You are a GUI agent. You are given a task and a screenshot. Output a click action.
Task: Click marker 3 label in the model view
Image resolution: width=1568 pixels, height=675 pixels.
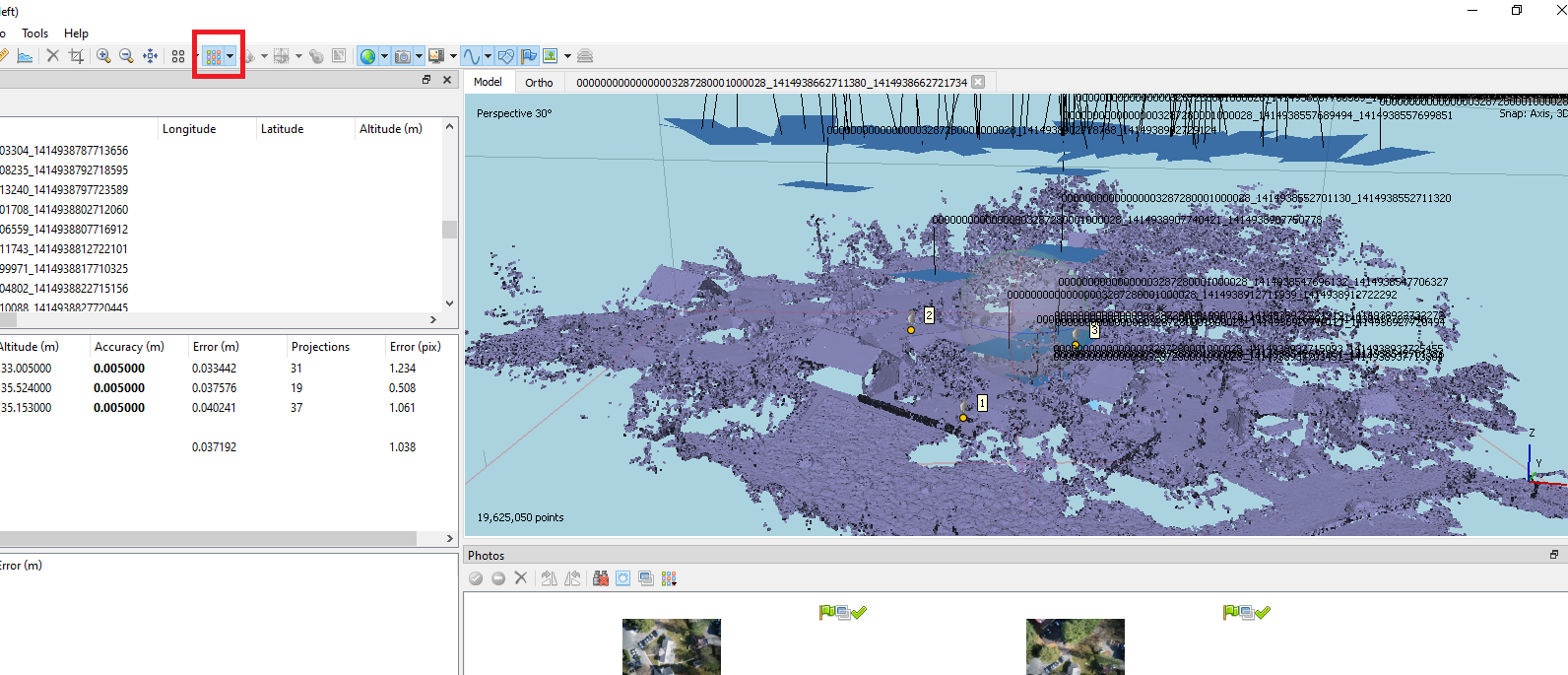(1094, 330)
